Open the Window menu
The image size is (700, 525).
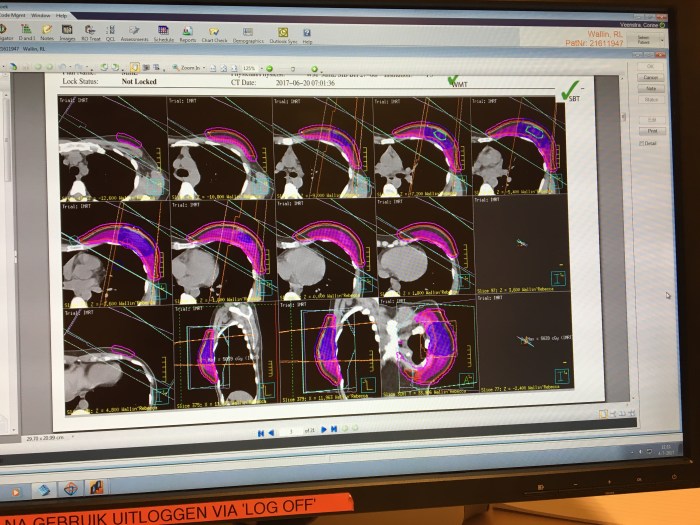coord(41,17)
